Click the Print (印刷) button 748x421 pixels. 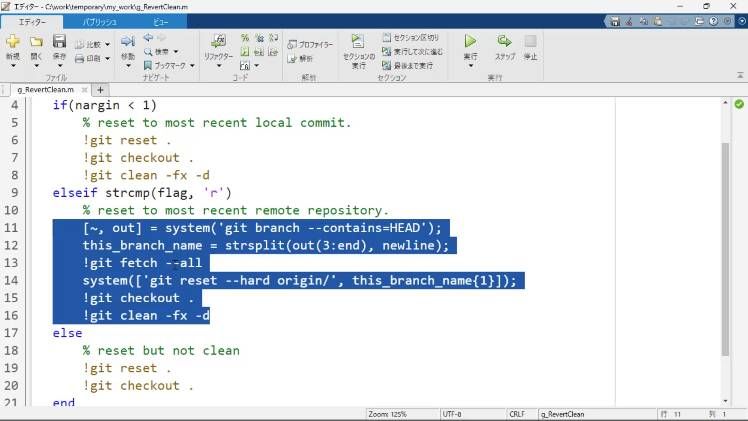click(x=88, y=58)
